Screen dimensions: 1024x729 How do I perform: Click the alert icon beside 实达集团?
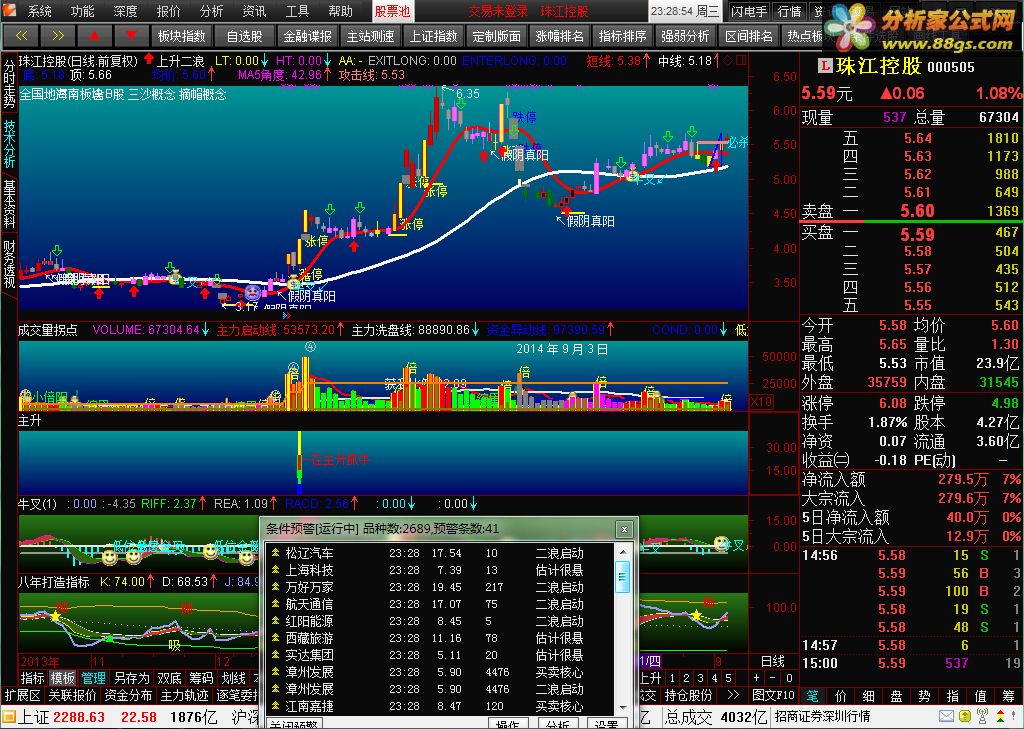point(276,655)
